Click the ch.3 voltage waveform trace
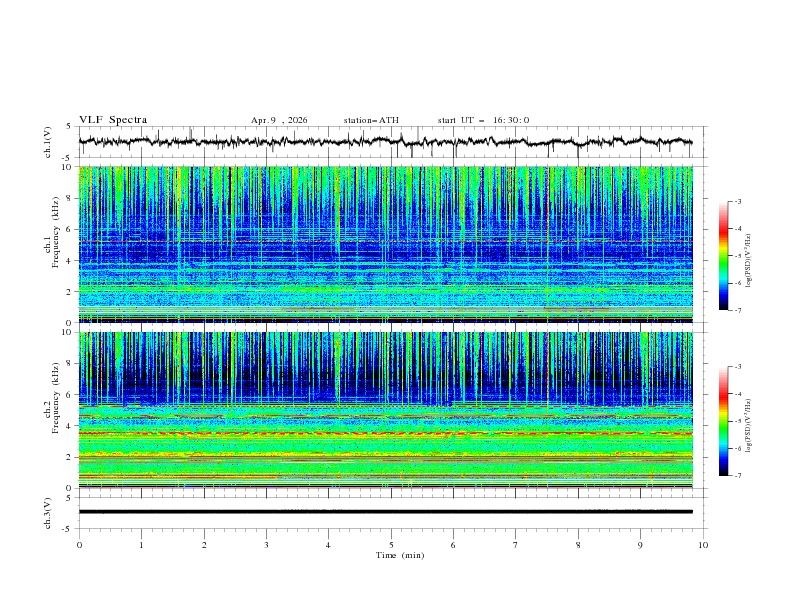The width and height of the screenshot is (792, 612). click(385, 512)
